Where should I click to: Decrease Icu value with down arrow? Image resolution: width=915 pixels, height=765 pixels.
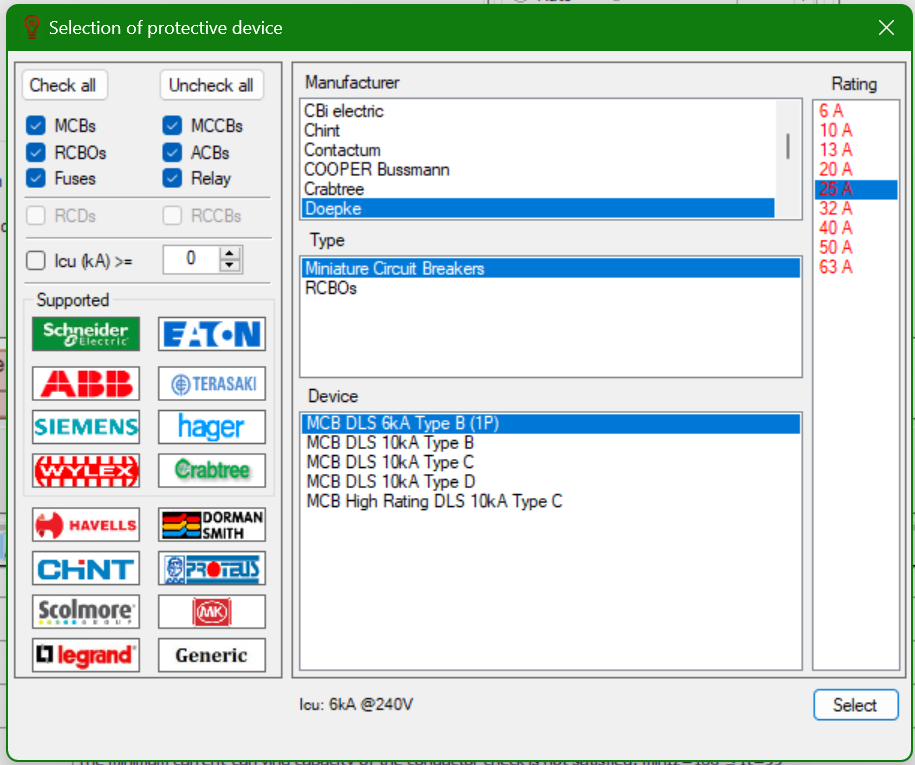[230, 266]
